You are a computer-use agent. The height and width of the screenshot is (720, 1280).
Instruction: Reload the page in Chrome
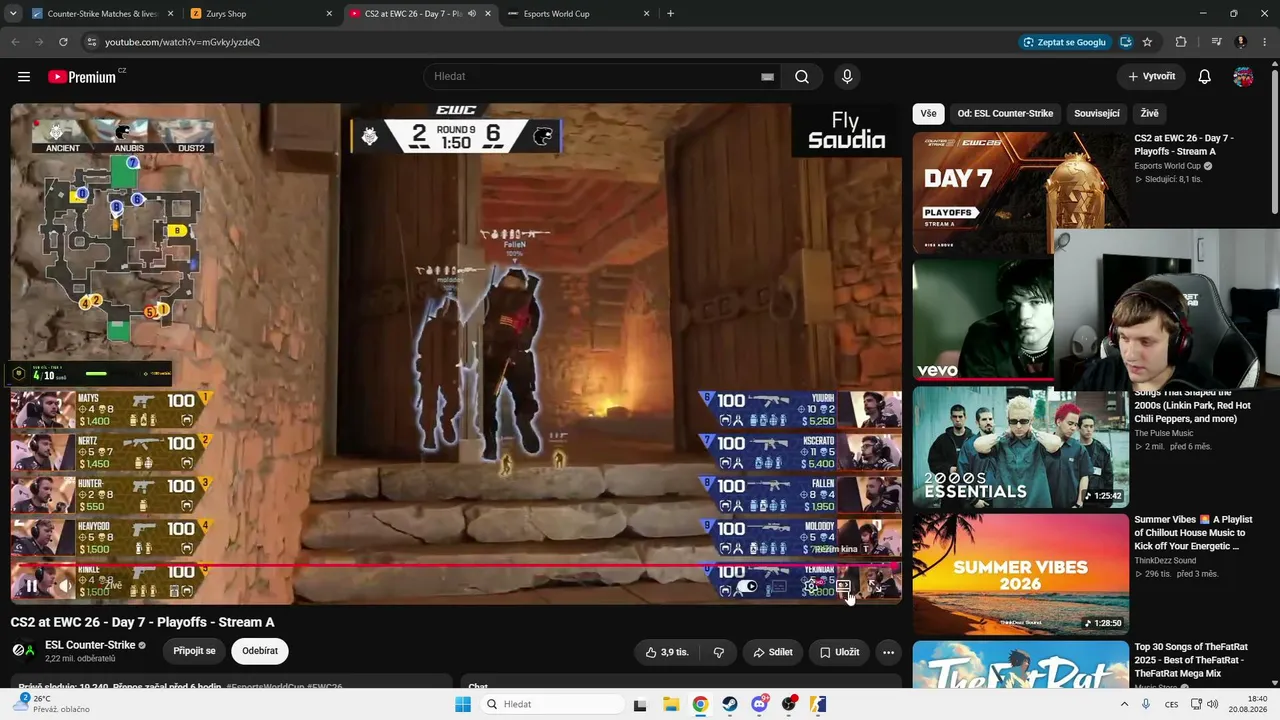click(63, 42)
